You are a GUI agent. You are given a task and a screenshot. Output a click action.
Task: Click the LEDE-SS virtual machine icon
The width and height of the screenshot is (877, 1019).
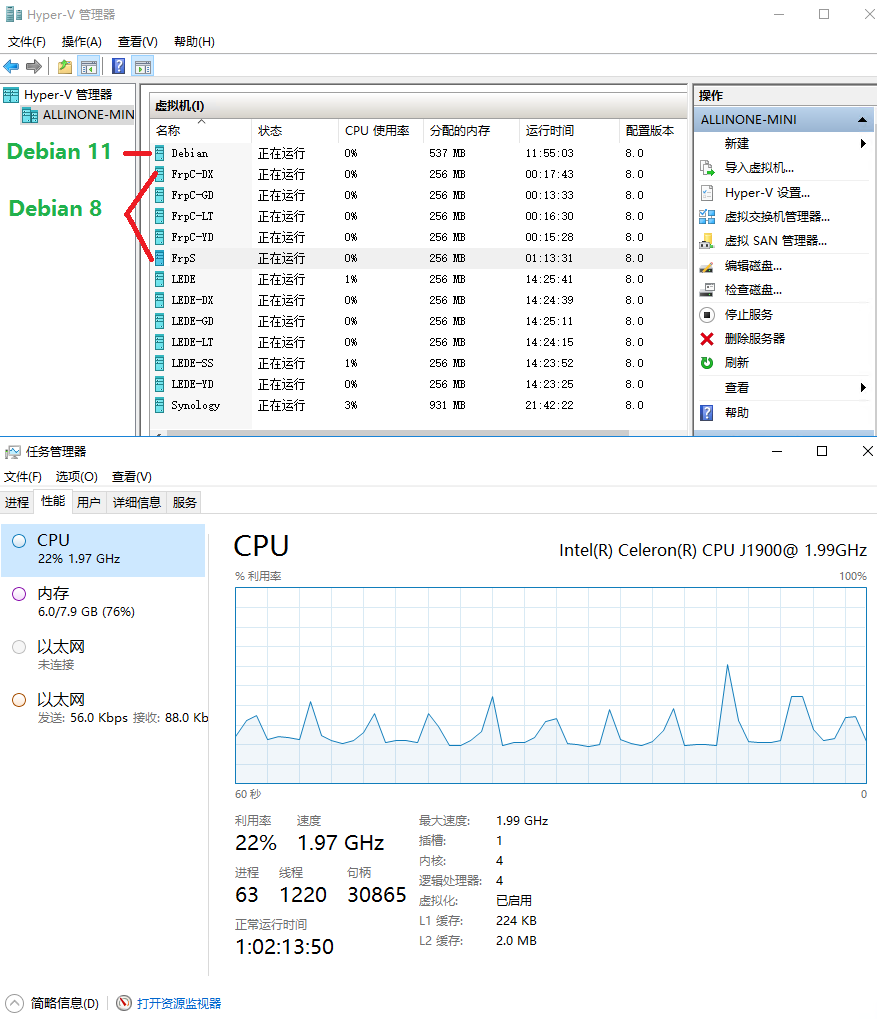click(x=160, y=363)
